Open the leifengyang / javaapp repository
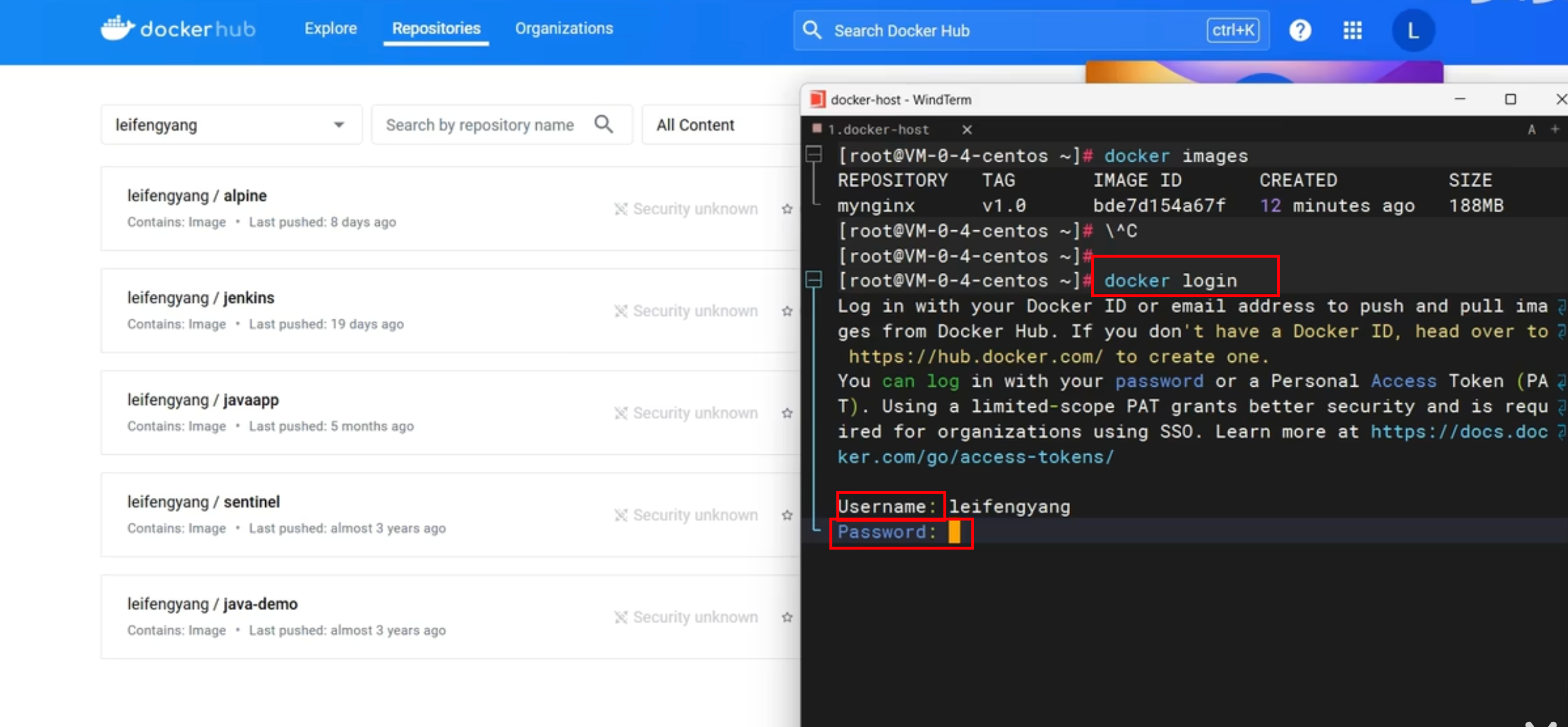The height and width of the screenshot is (727, 1568). click(203, 400)
